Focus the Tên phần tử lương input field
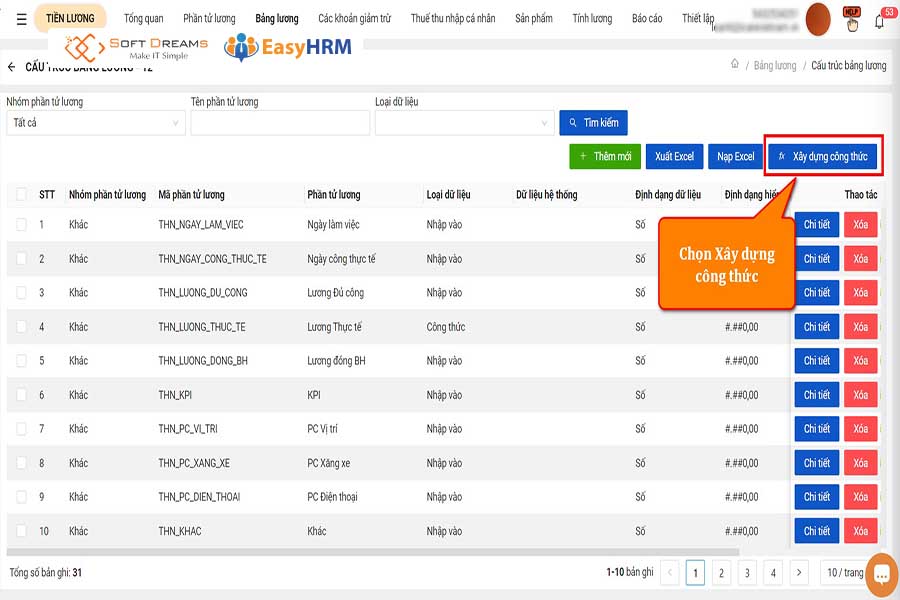900x600 pixels. (x=278, y=123)
